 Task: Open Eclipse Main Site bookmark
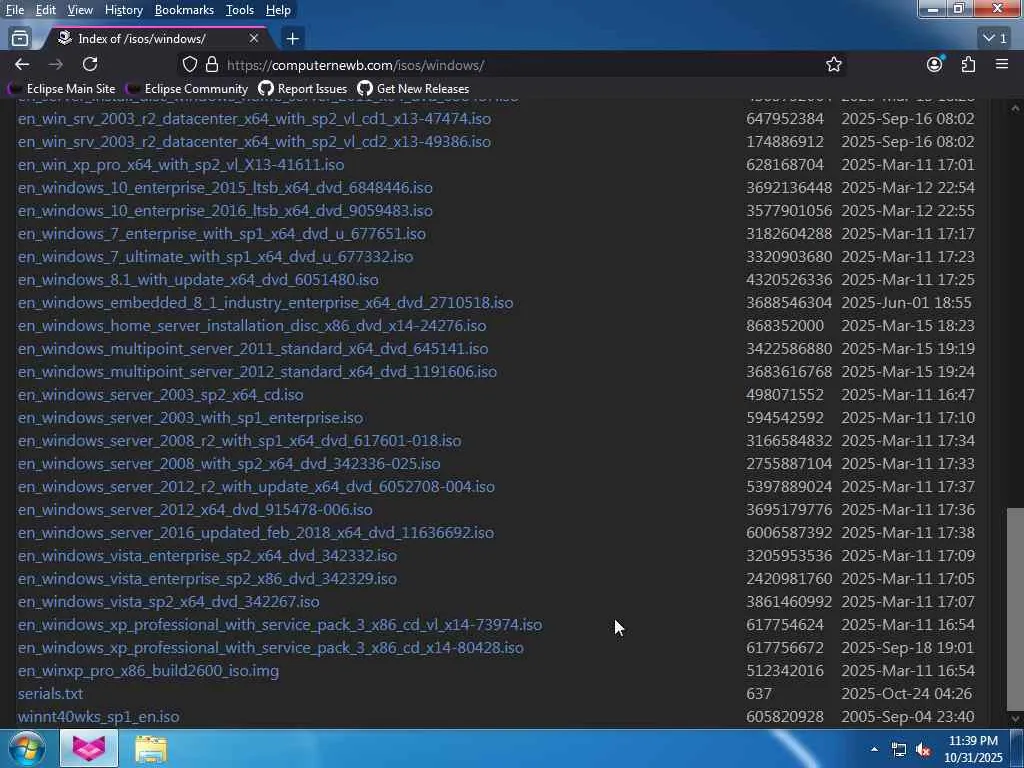coord(61,89)
